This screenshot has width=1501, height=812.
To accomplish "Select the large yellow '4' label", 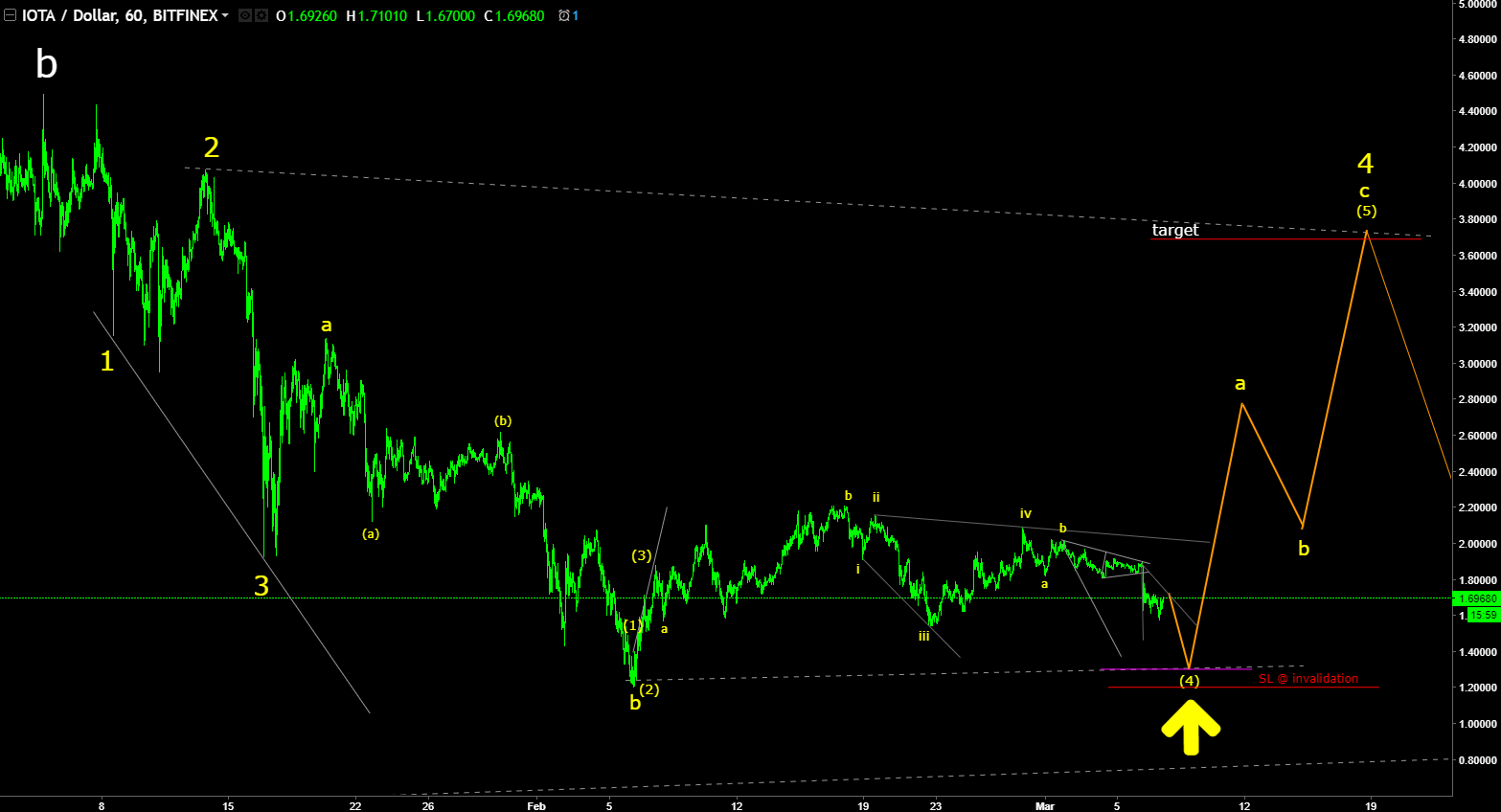I will coord(1366,163).
